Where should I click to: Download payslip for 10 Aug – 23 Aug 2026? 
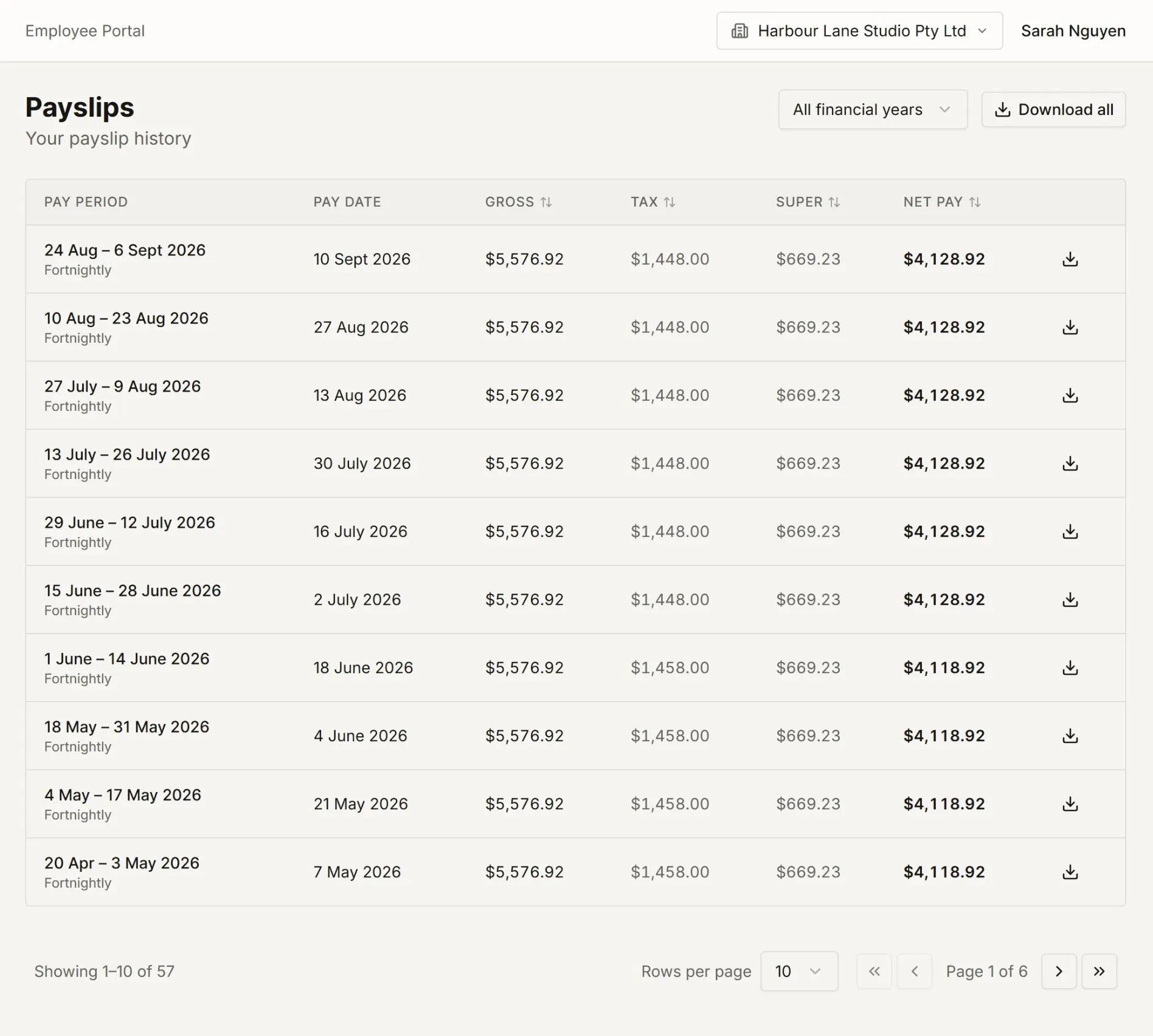(1070, 328)
